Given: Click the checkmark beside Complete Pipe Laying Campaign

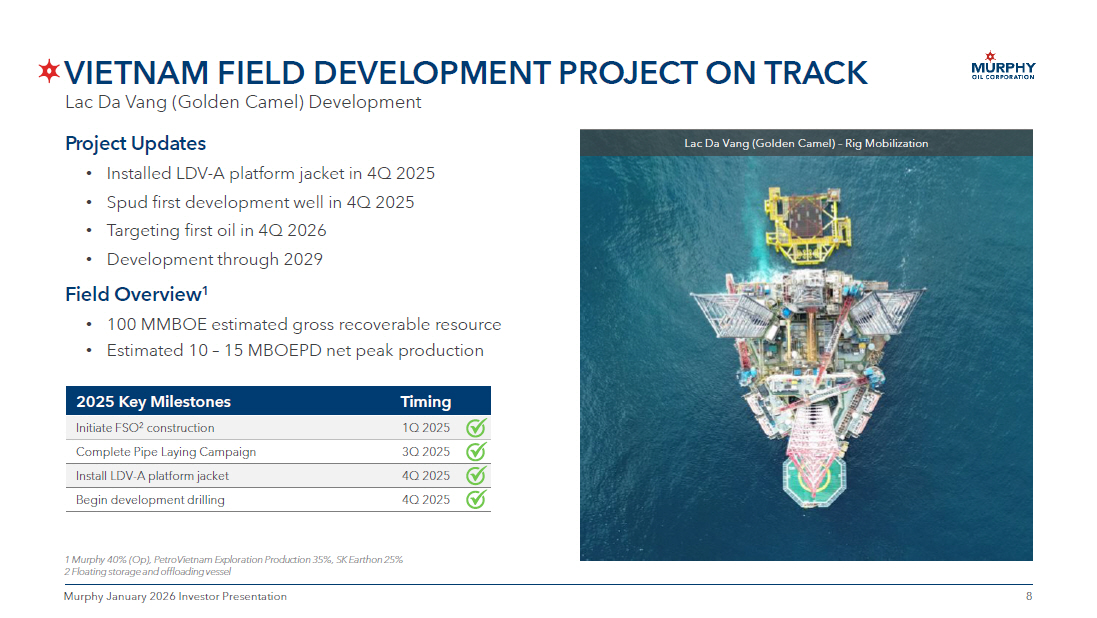Looking at the screenshot, I should [476, 452].
